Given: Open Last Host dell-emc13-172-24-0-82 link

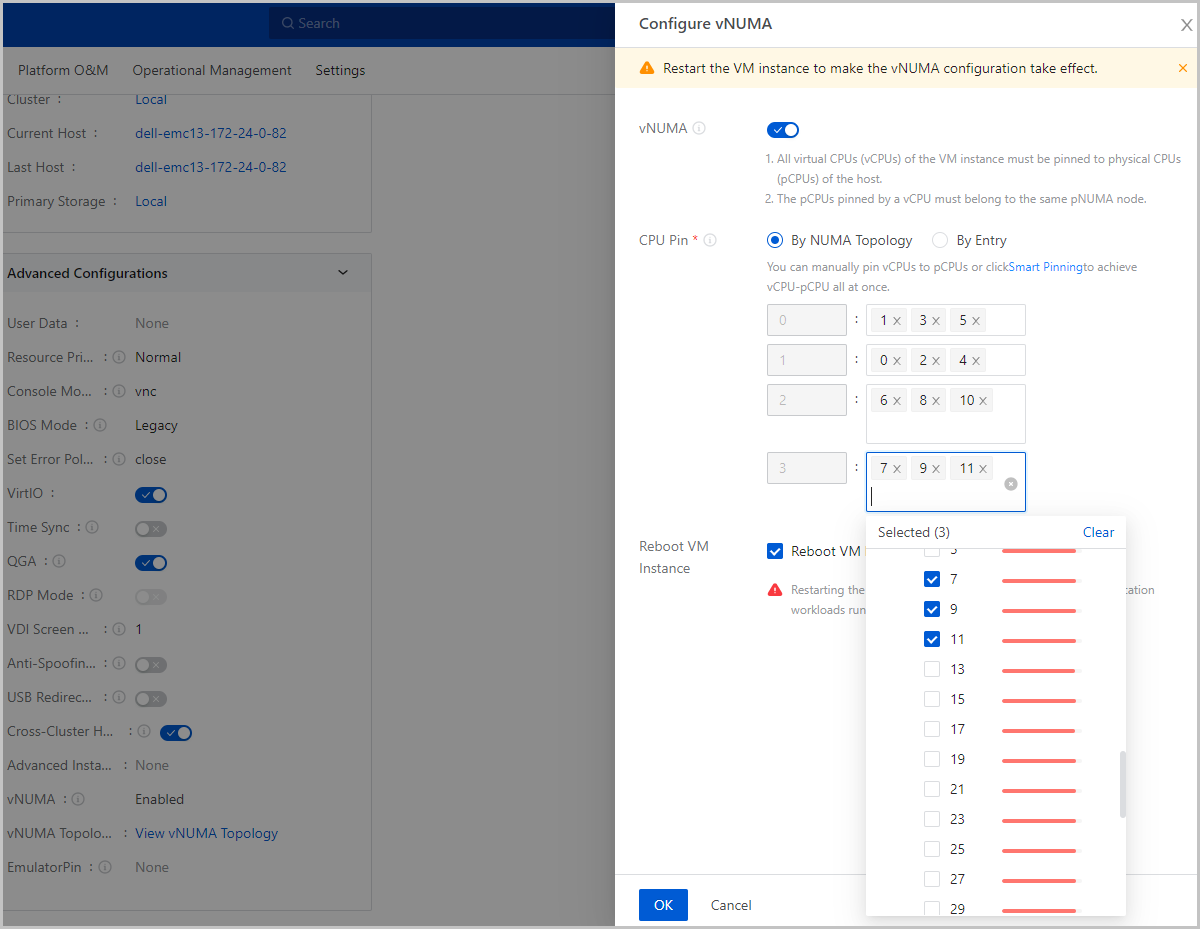Looking at the screenshot, I should [211, 167].
